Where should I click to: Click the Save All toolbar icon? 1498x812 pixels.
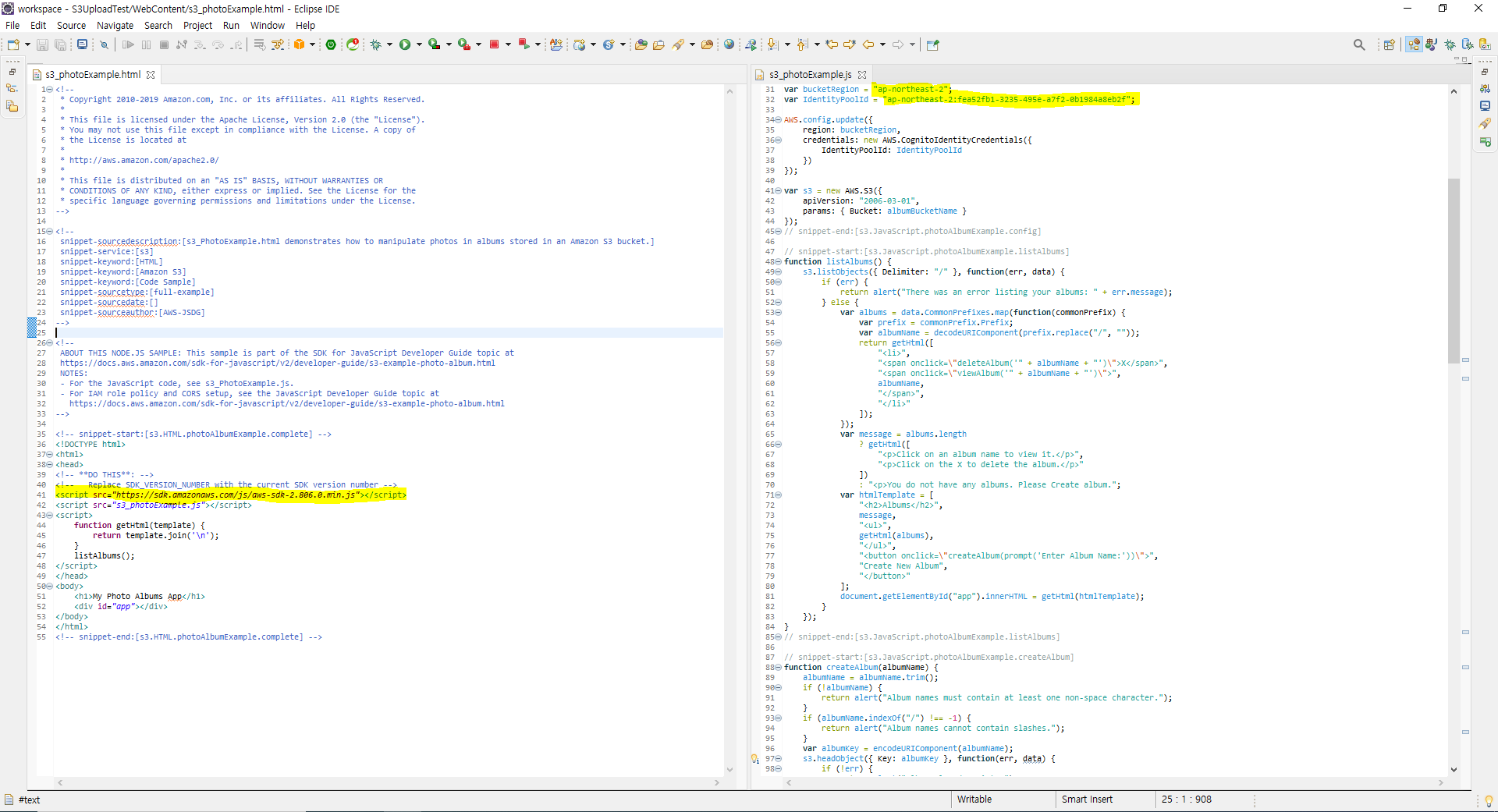60,44
